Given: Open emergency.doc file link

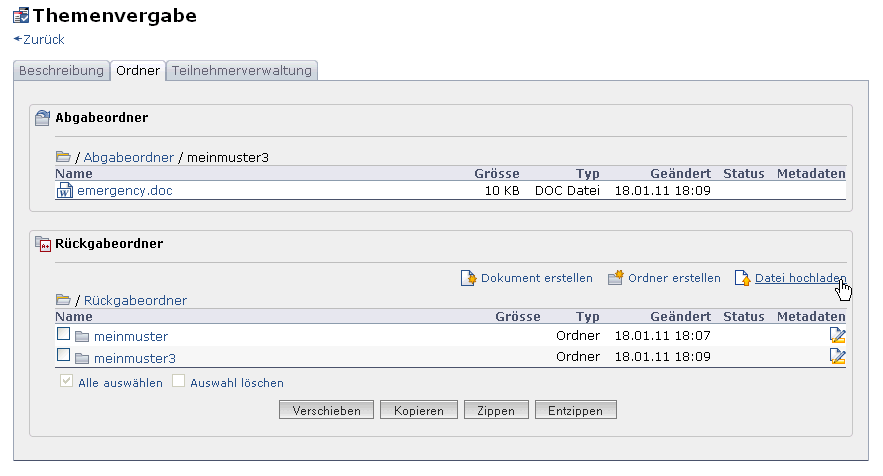Looking at the screenshot, I should click(x=125, y=191).
